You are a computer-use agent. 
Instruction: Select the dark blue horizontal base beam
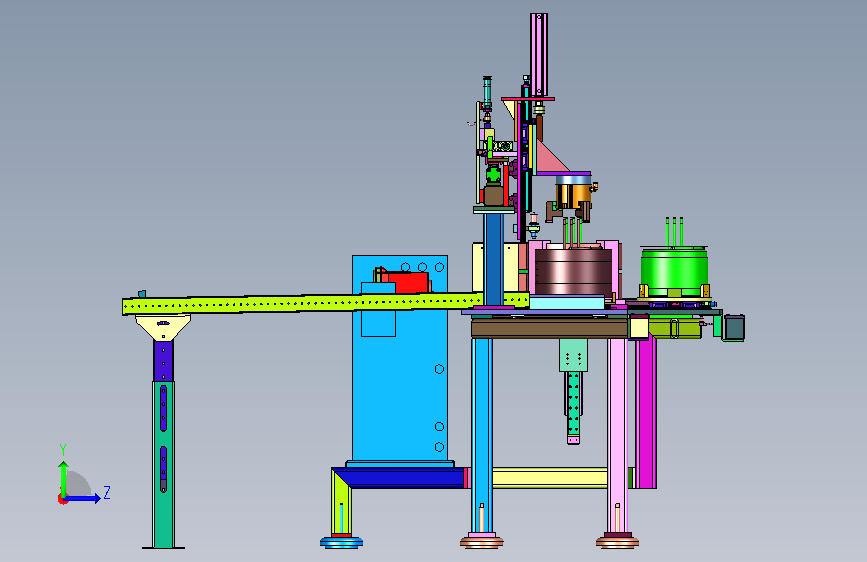pyautogui.click(x=401, y=477)
